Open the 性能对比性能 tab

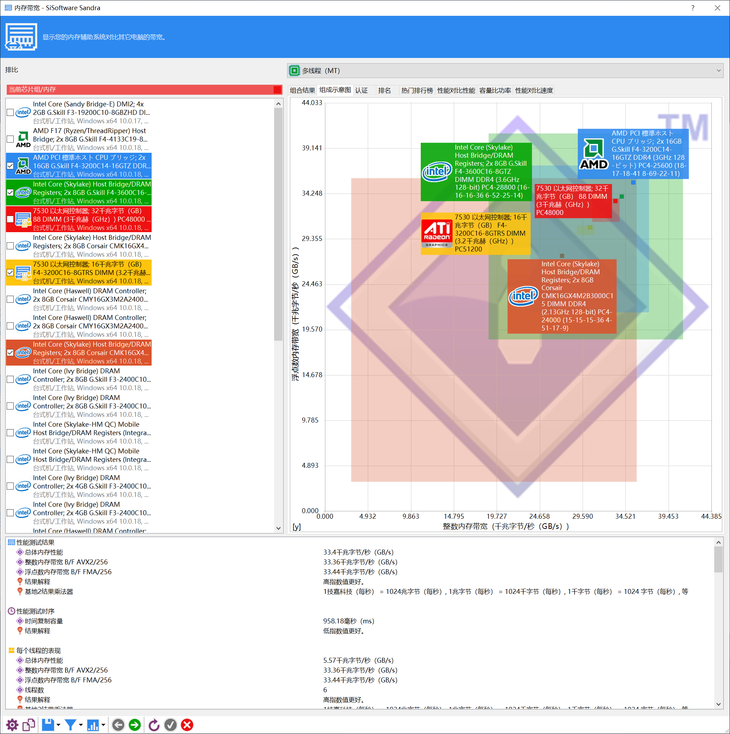(456, 90)
